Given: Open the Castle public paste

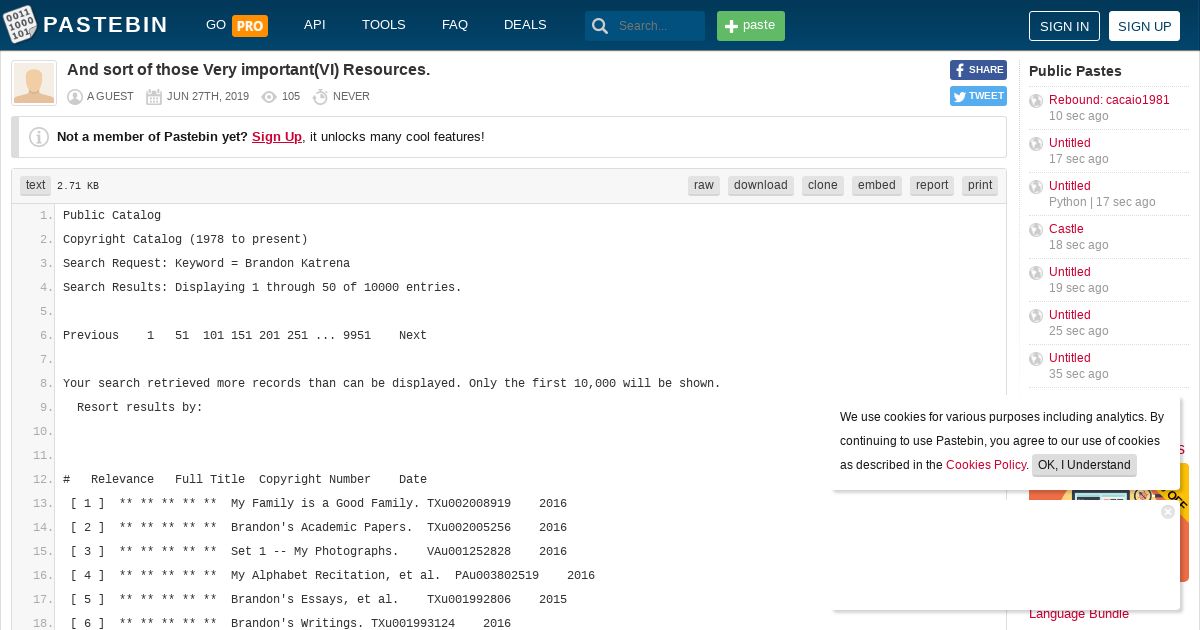Looking at the screenshot, I should pyautogui.click(x=1066, y=229).
